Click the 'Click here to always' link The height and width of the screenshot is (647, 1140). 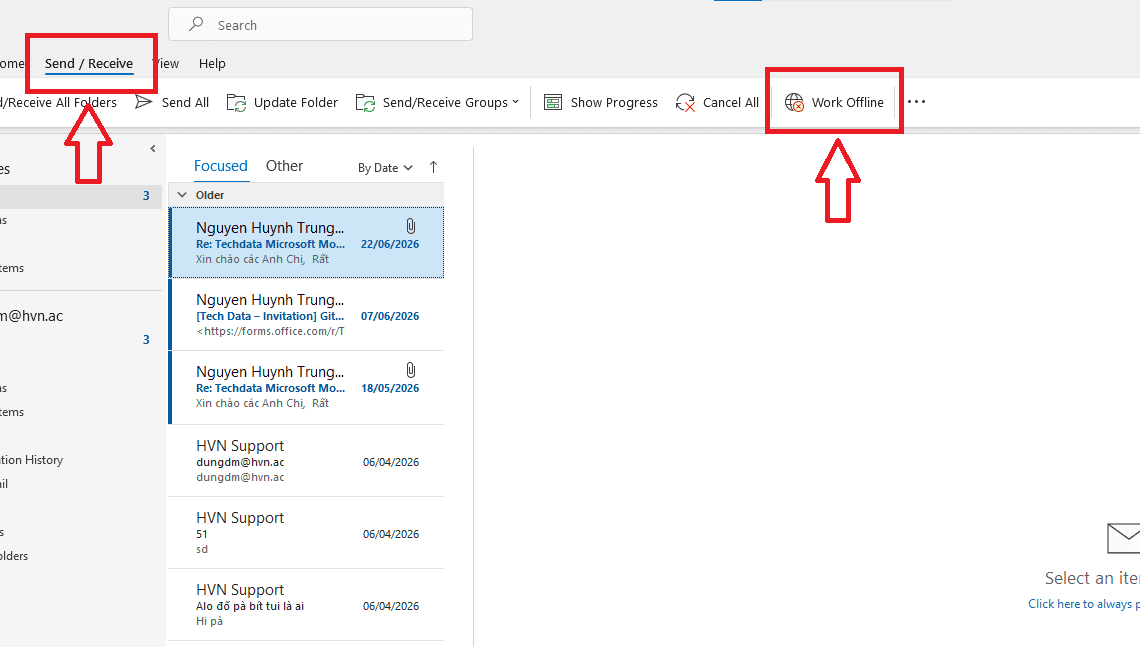pos(1084,603)
